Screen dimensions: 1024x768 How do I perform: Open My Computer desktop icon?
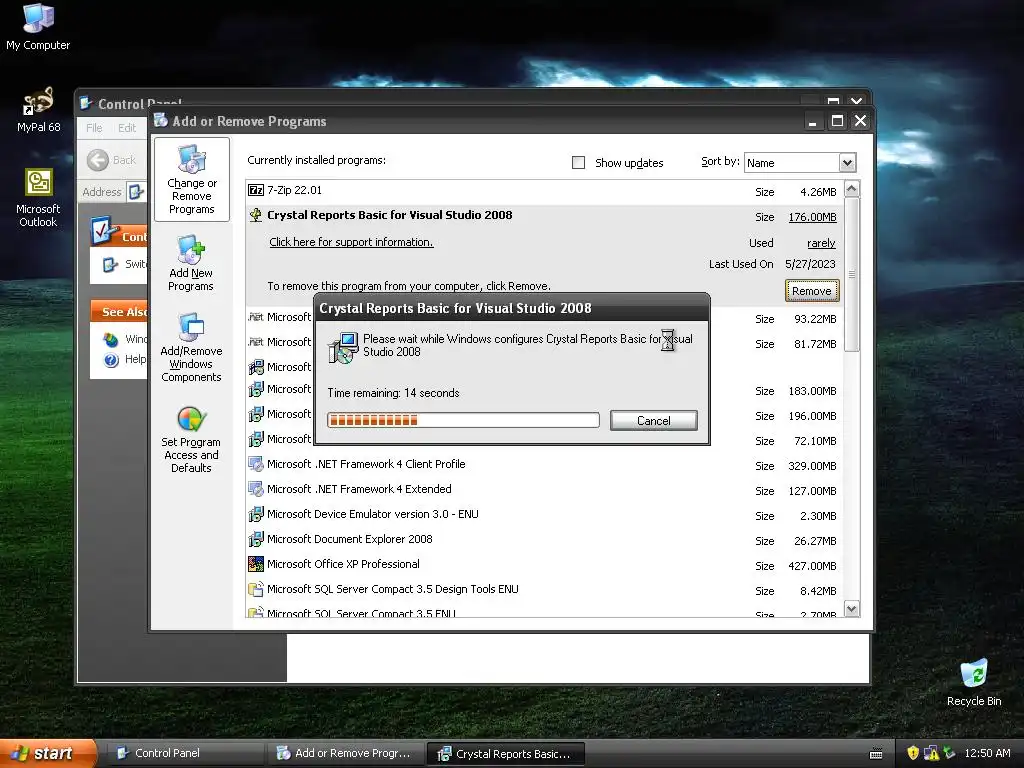click(38, 26)
